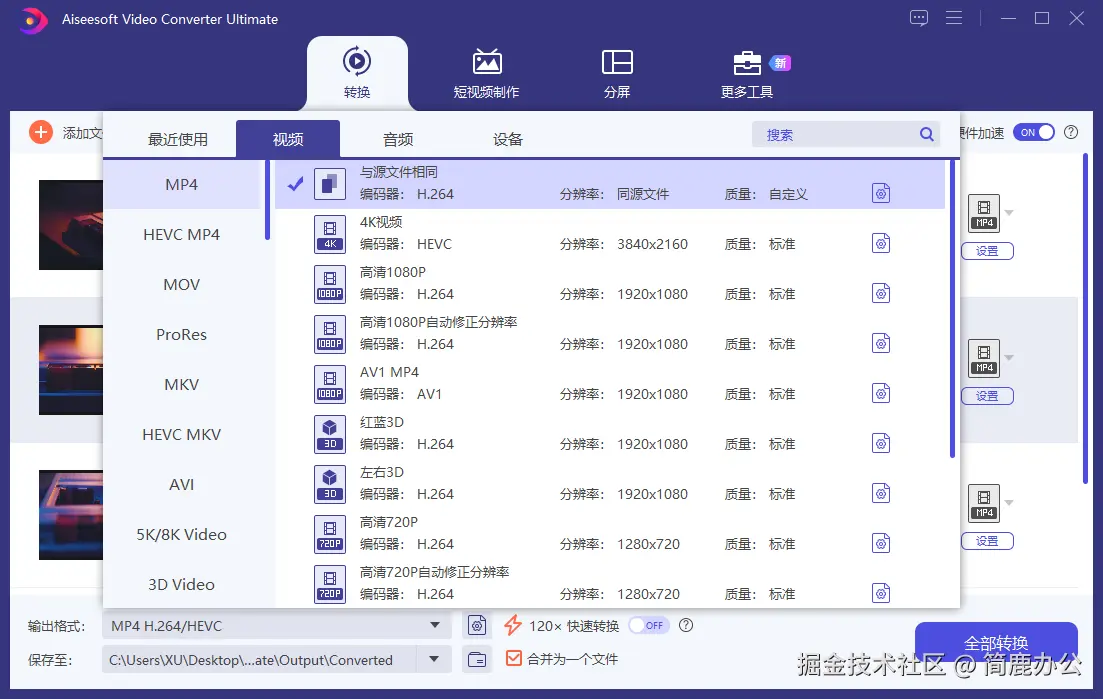Expand the 保存至 save path dropdown

coord(434,659)
